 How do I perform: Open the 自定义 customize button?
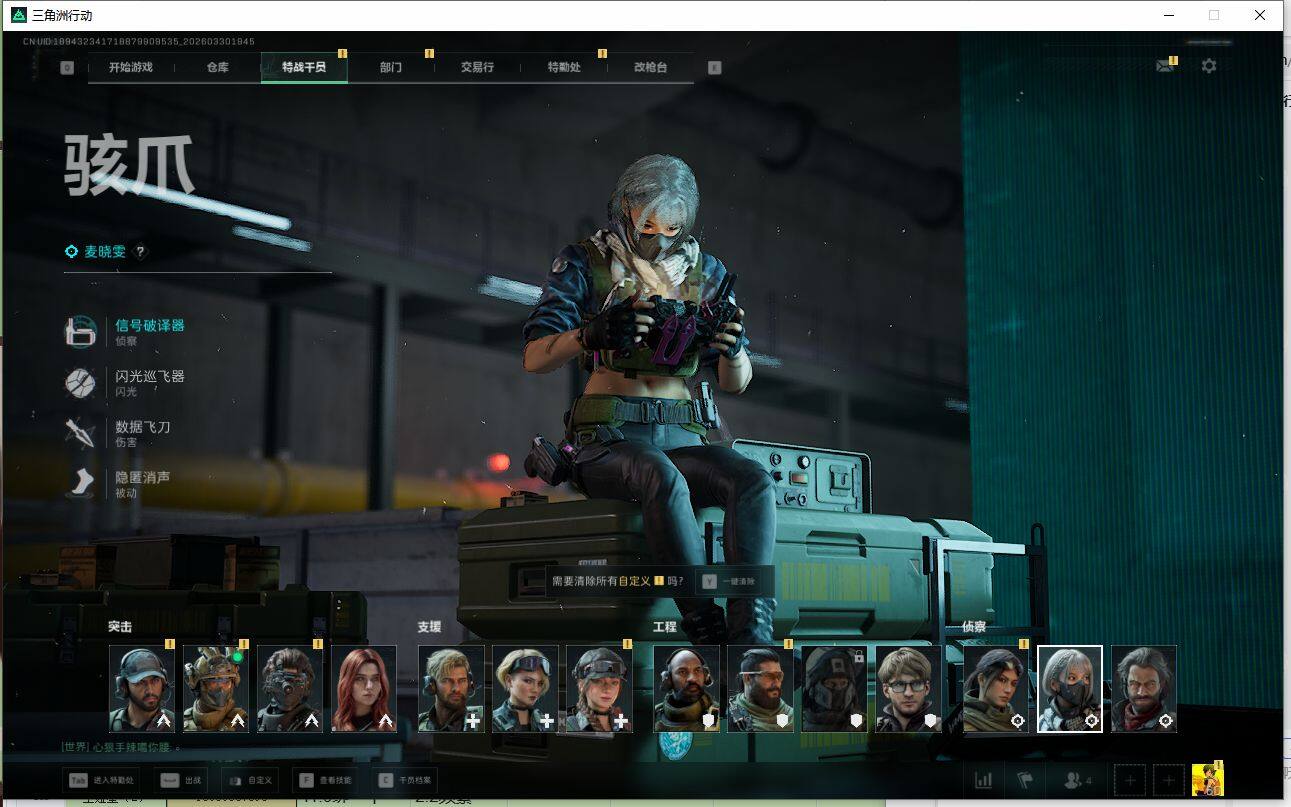coord(251,780)
